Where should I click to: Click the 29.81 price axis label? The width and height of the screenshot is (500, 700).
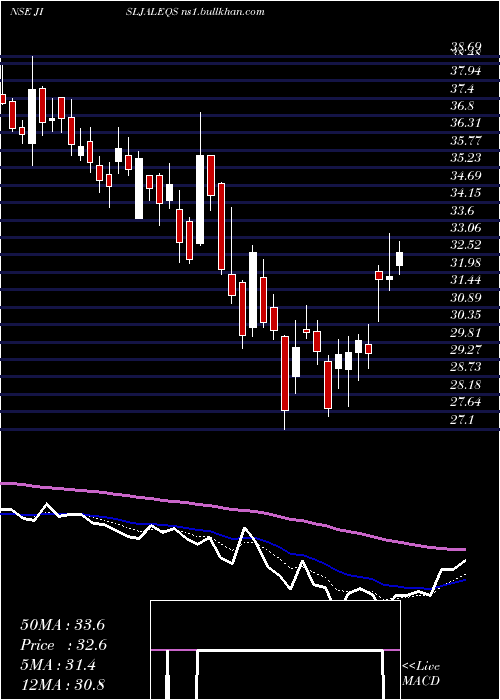465,333
